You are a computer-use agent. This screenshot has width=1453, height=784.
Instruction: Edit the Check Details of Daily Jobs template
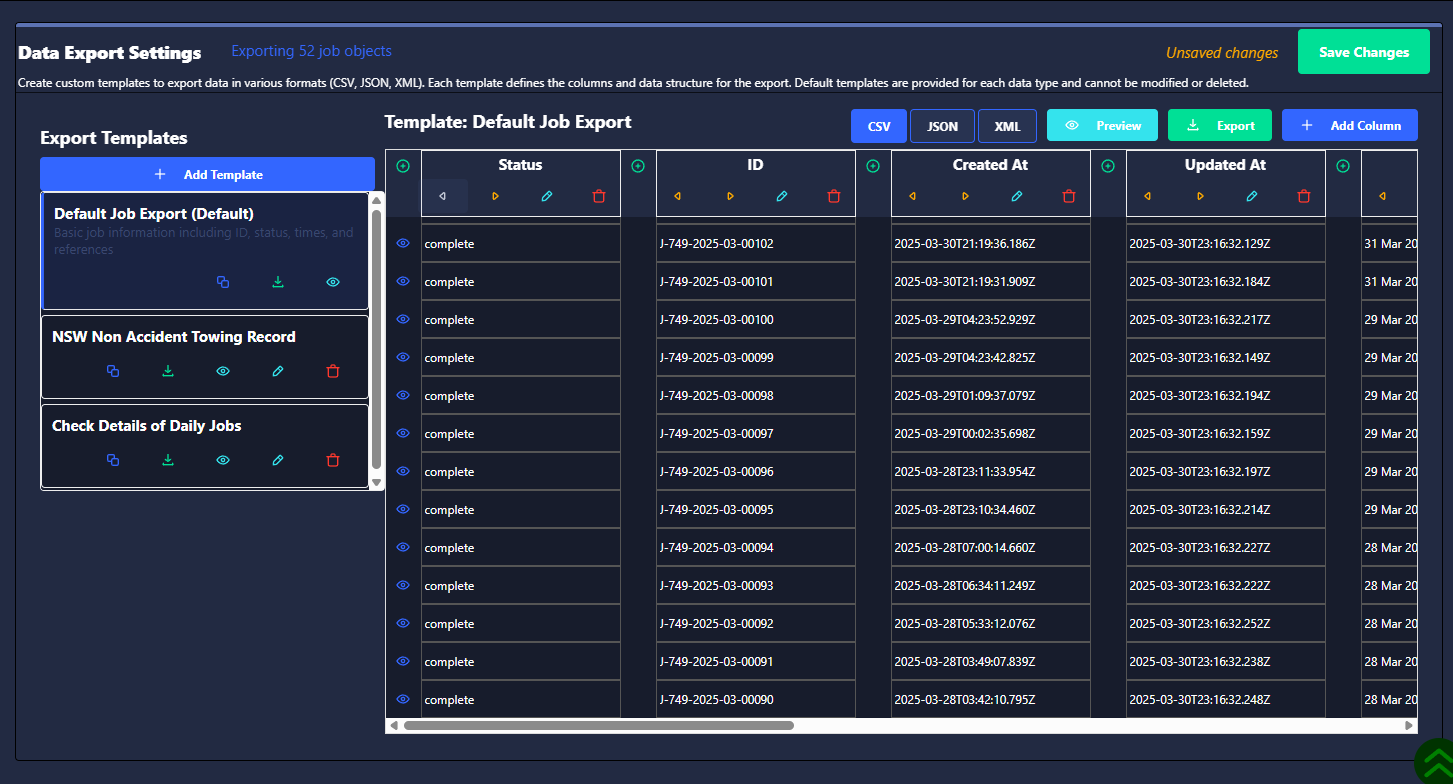pos(278,460)
